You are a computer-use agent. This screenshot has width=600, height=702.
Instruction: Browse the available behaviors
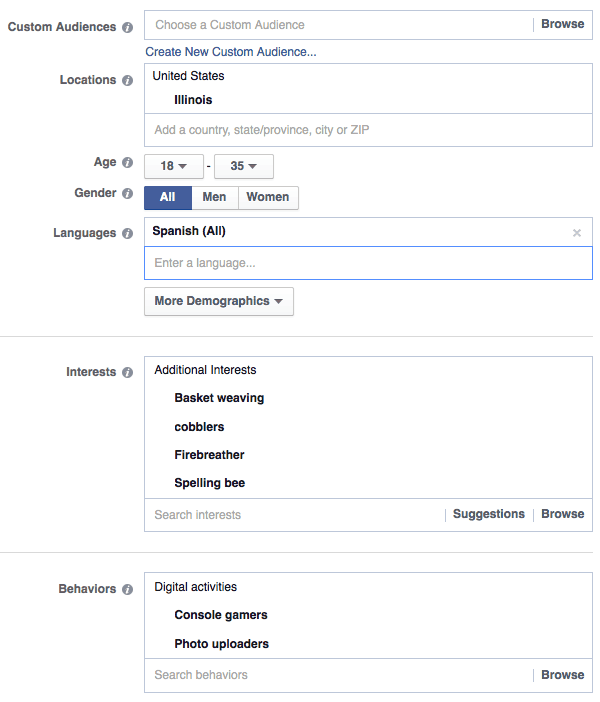(562, 675)
